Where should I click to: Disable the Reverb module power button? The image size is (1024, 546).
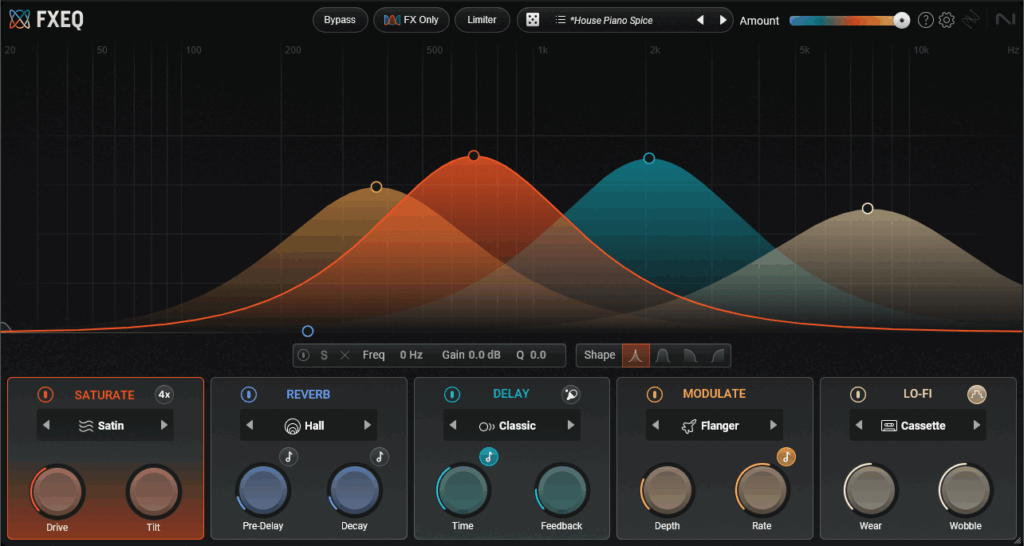click(x=248, y=394)
